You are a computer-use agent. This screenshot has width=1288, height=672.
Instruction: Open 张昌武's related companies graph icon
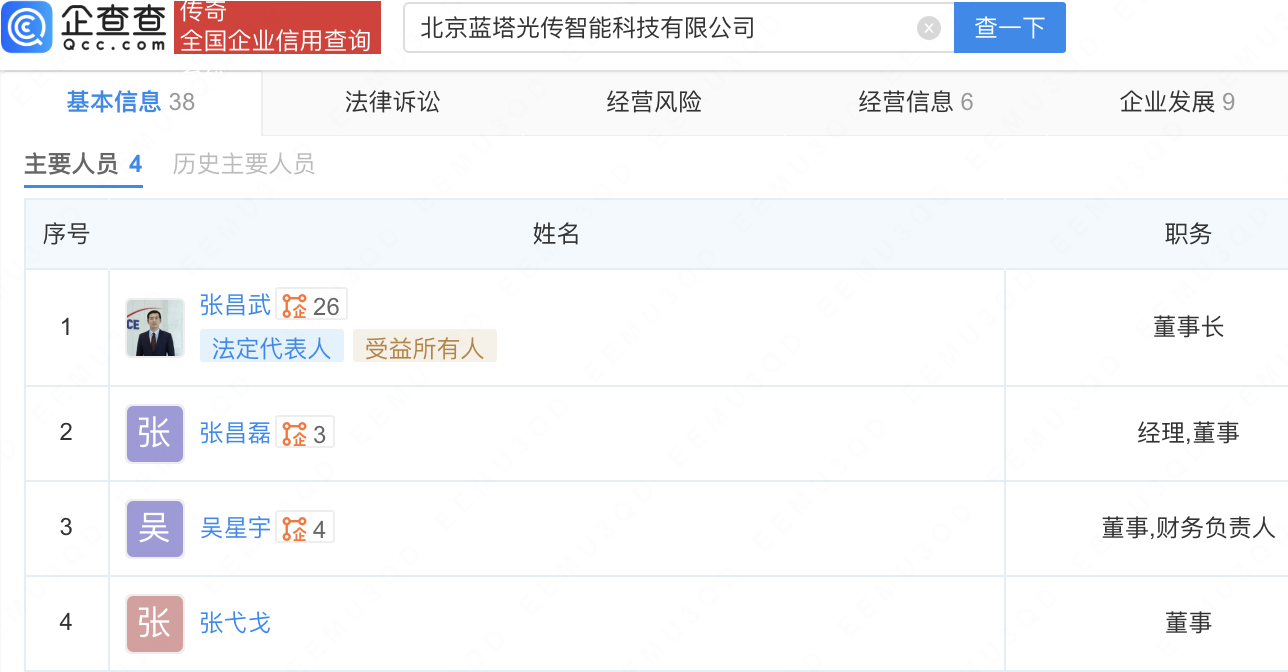pyautogui.click(x=294, y=305)
